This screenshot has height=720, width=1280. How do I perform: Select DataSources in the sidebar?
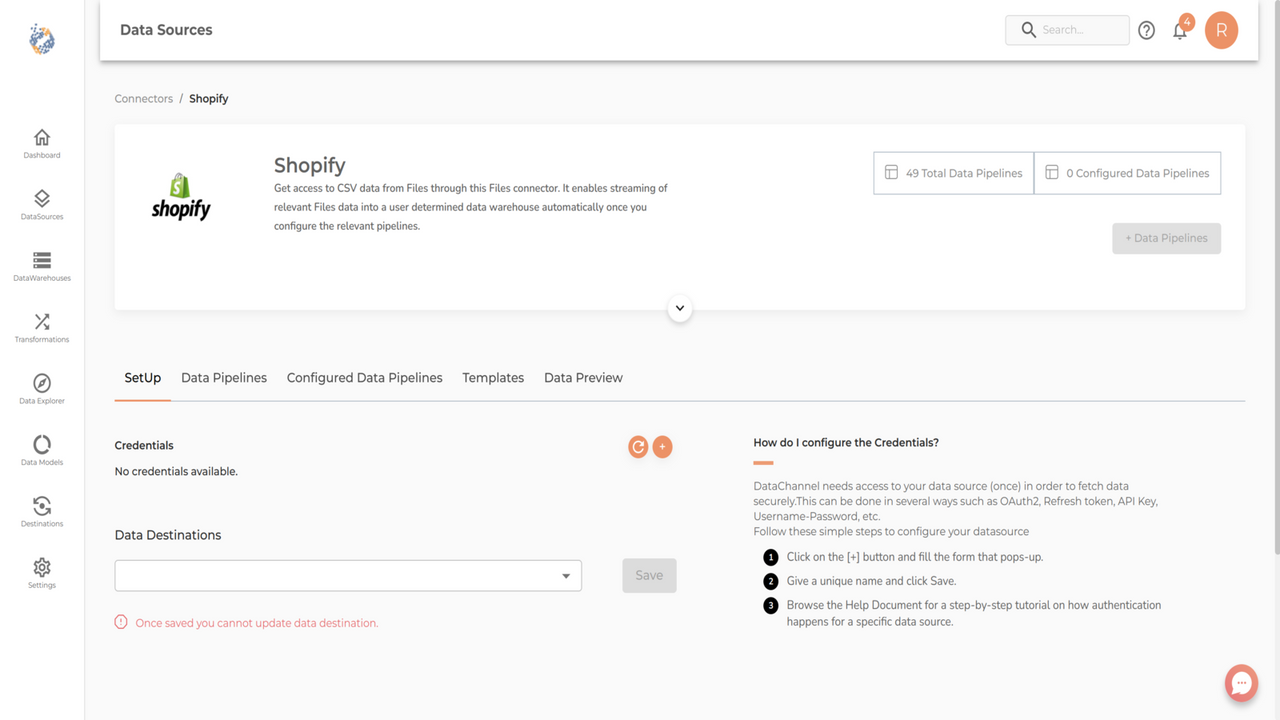[x=41, y=204]
